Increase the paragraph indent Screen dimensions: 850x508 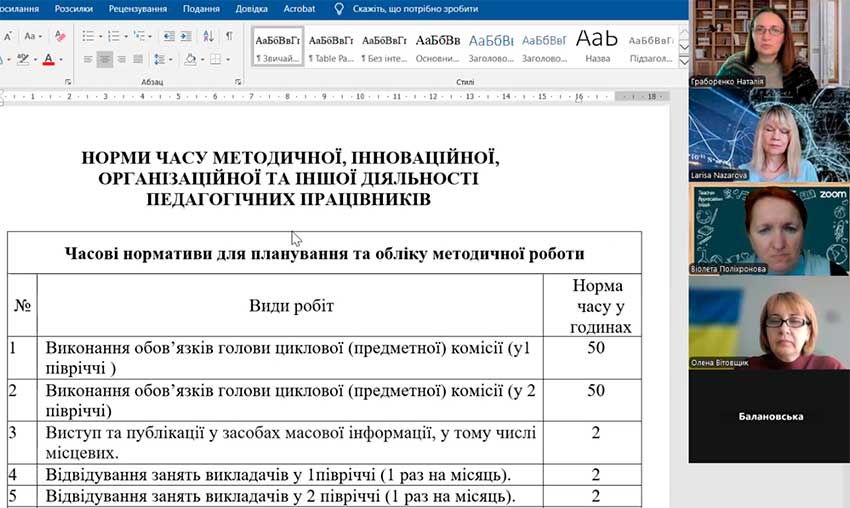[x=187, y=36]
